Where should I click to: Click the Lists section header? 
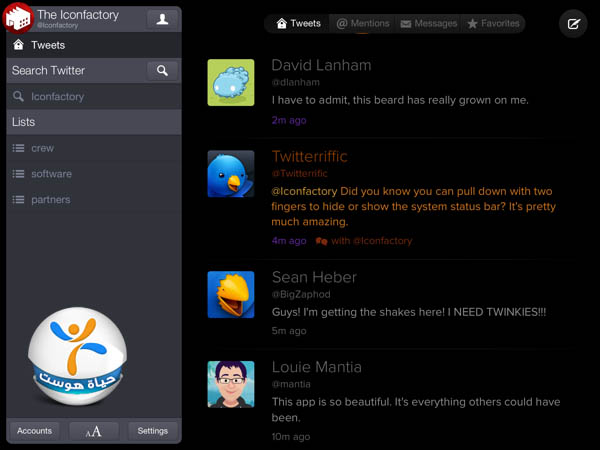click(94, 122)
